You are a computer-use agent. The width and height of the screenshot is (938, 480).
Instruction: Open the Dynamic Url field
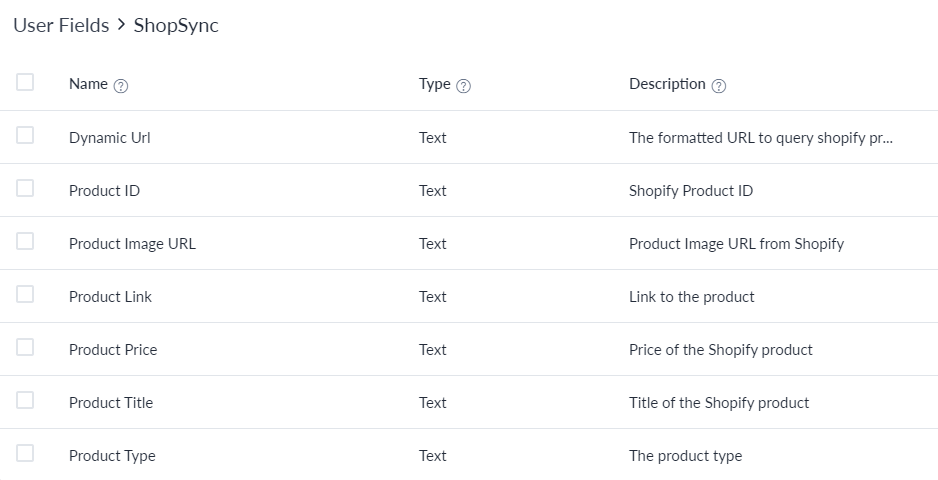pyautogui.click(x=109, y=138)
